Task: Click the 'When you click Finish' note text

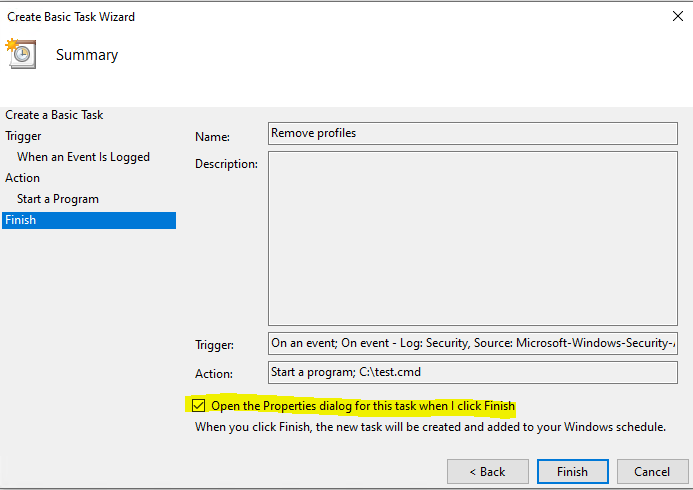Action: click(430, 427)
